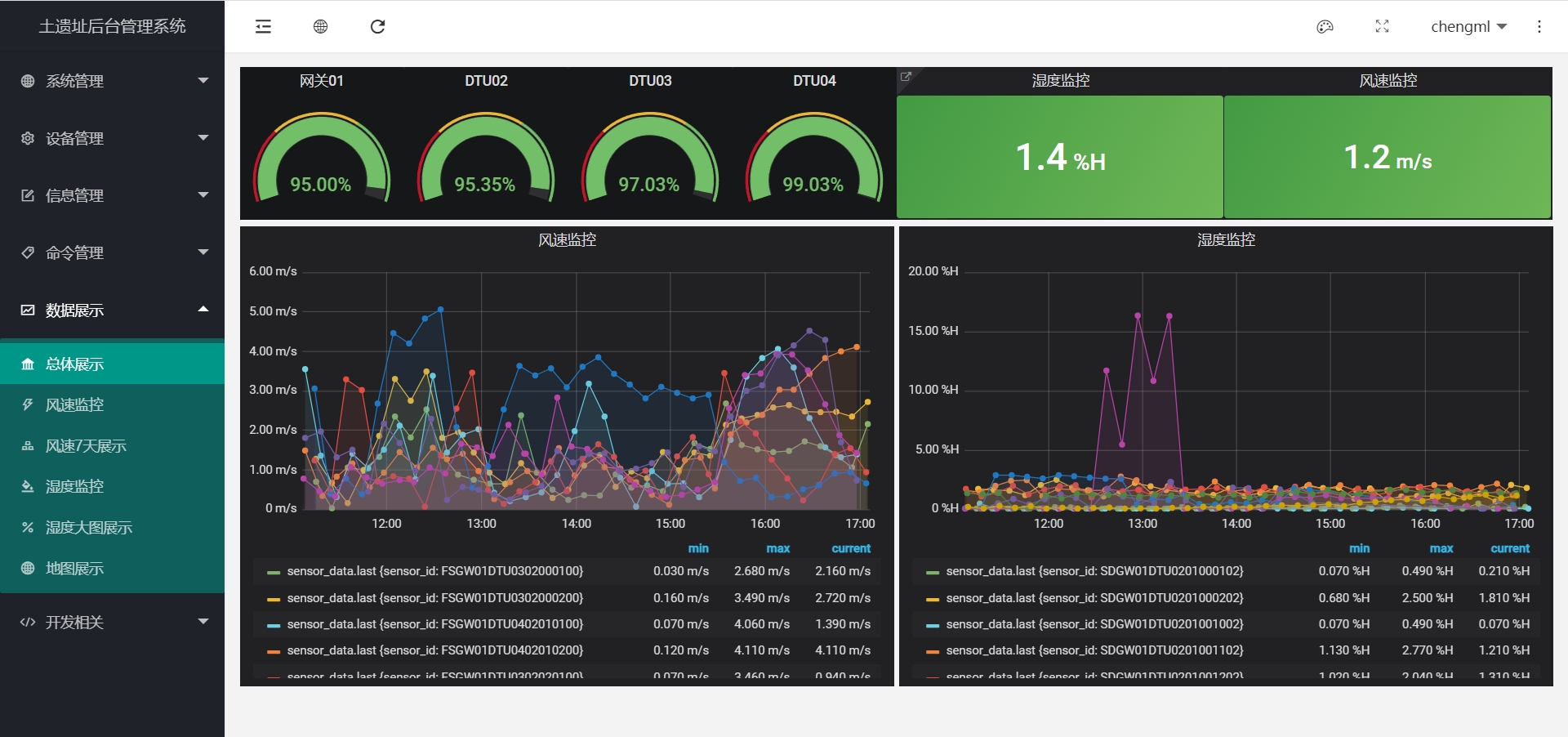
Task: Click the 土遗址后台管理系统 title
Action: [113, 26]
